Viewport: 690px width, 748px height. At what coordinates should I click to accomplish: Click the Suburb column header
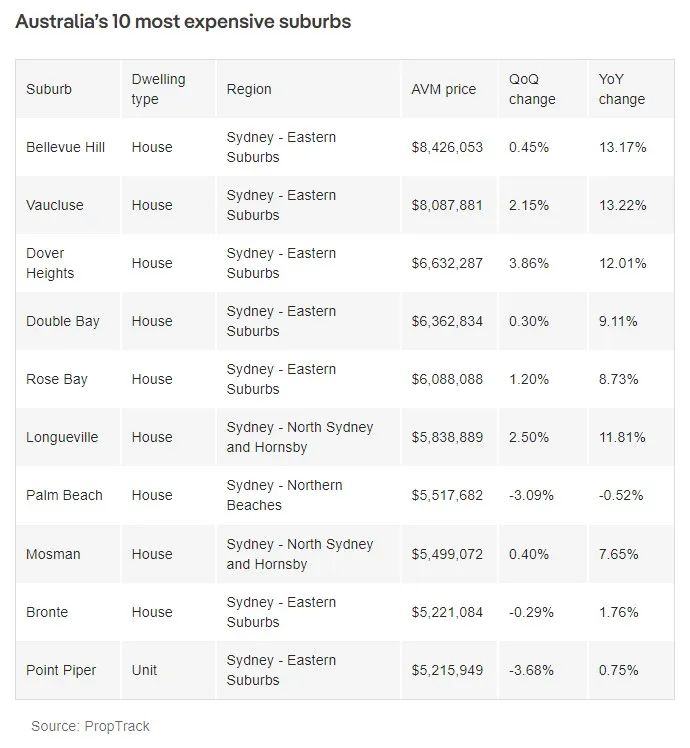tap(49, 89)
